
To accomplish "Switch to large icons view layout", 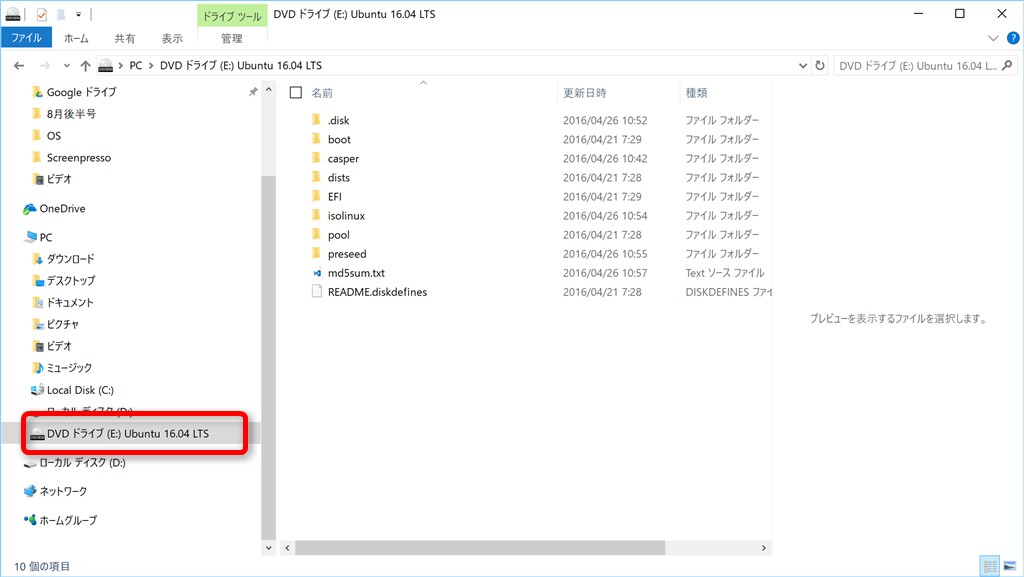I will (x=1010, y=566).
